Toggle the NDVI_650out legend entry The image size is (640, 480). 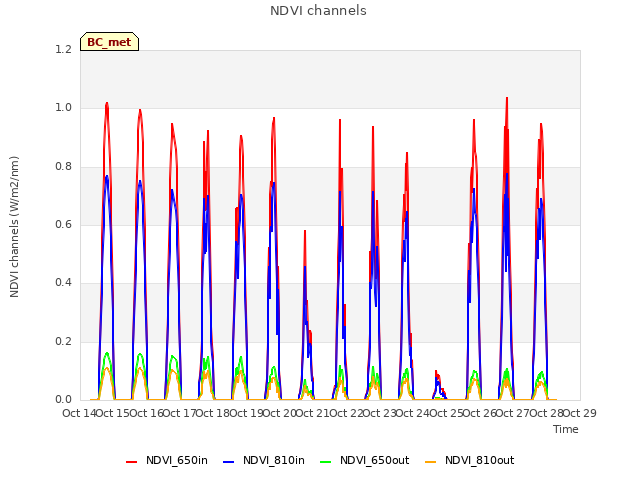(x=364, y=460)
